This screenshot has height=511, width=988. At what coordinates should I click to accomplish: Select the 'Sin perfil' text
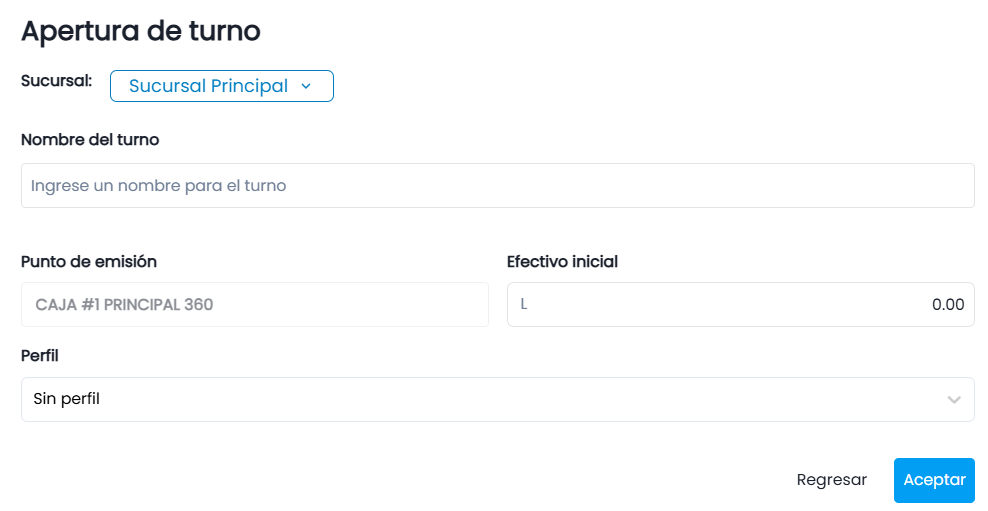[x=67, y=399]
